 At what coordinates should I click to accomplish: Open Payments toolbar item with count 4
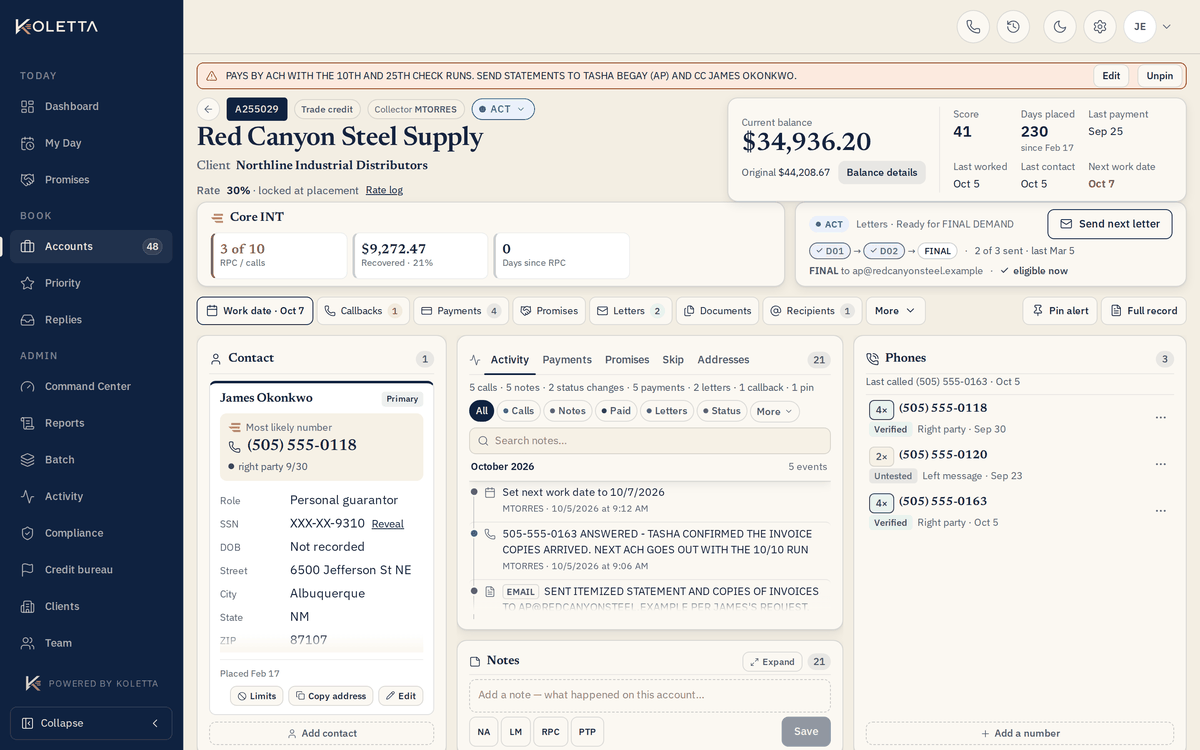pyautogui.click(x=461, y=311)
